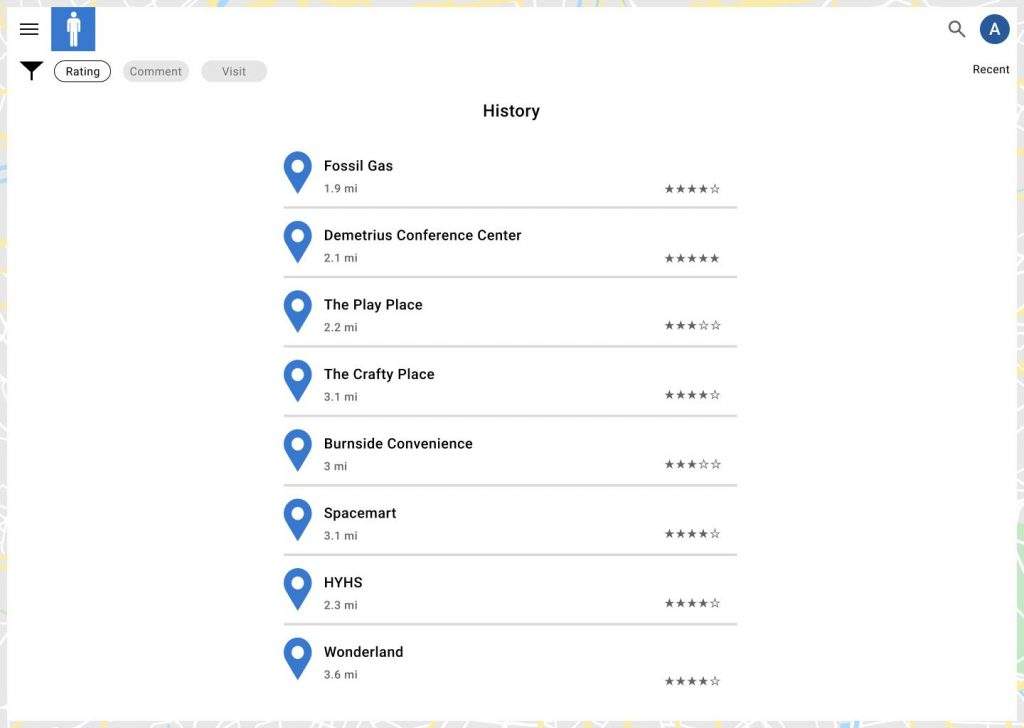Screen dimensions: 1024x728
Task: Open search with the magnifier icon
Action: point(956,29)
